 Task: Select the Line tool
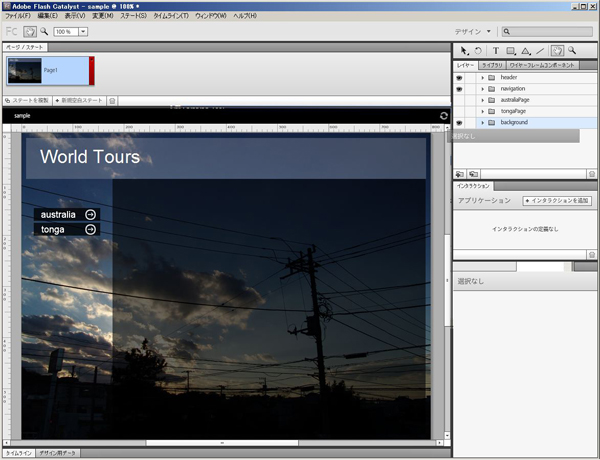pos(540,51)
